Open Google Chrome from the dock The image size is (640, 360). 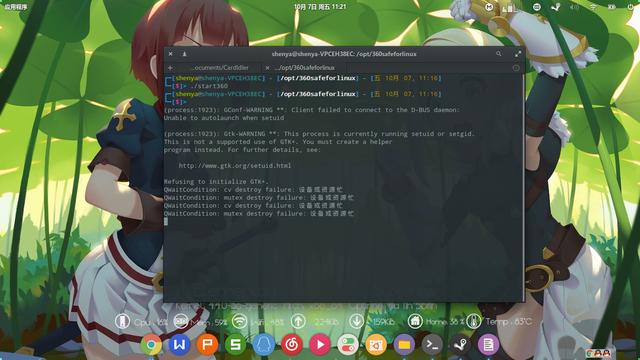(151, 344)
